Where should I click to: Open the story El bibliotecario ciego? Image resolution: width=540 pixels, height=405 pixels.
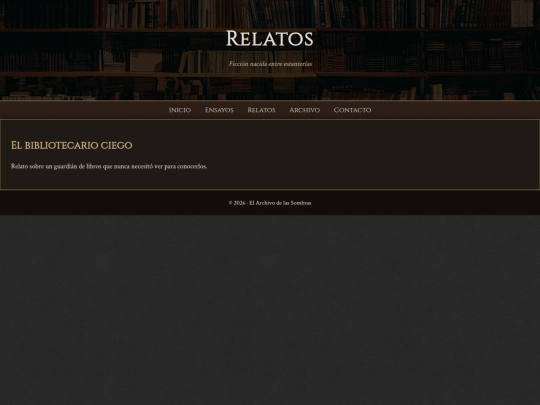tap(72, 145)
